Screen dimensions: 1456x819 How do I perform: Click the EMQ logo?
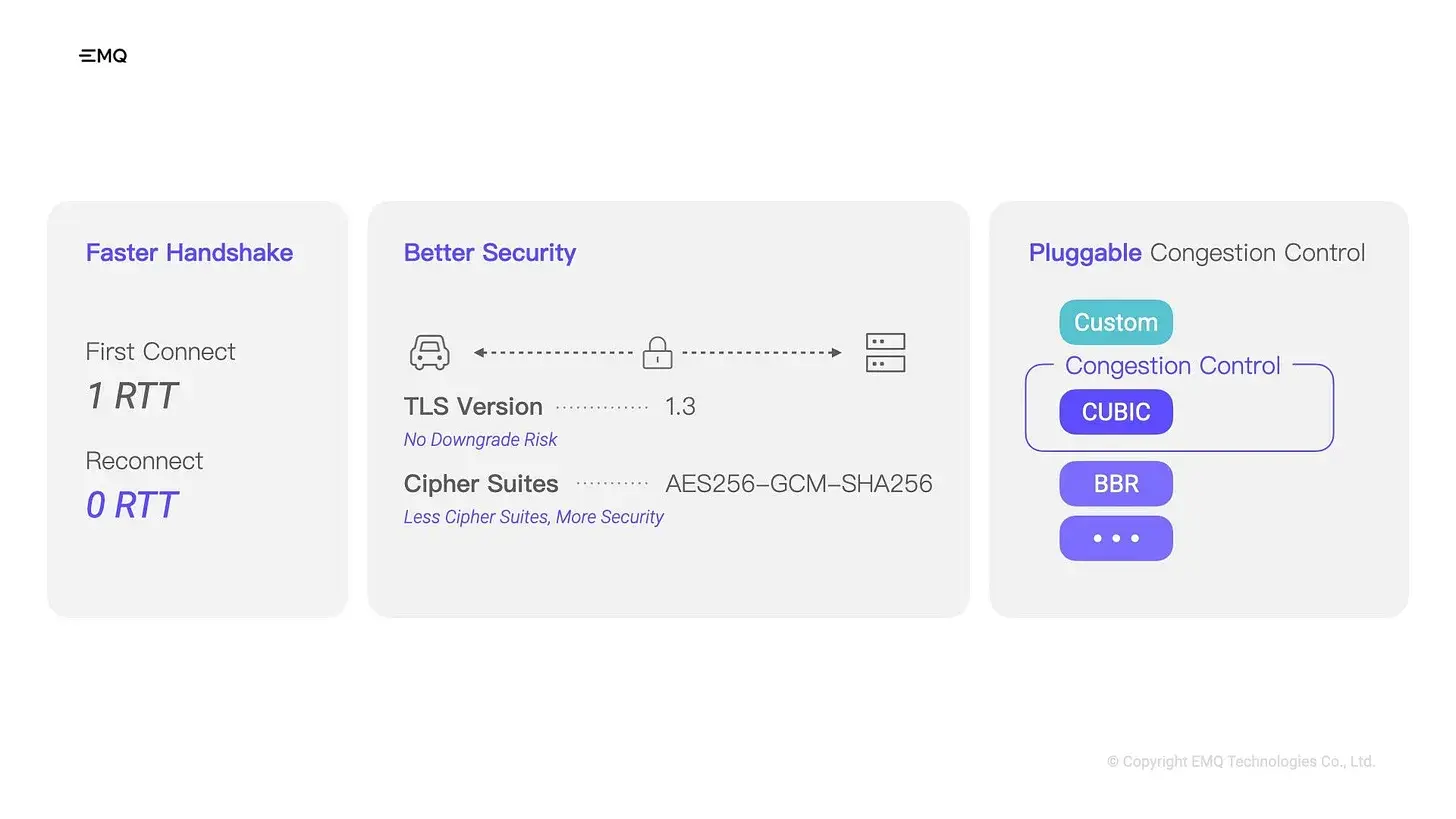[x=103, y=56]
